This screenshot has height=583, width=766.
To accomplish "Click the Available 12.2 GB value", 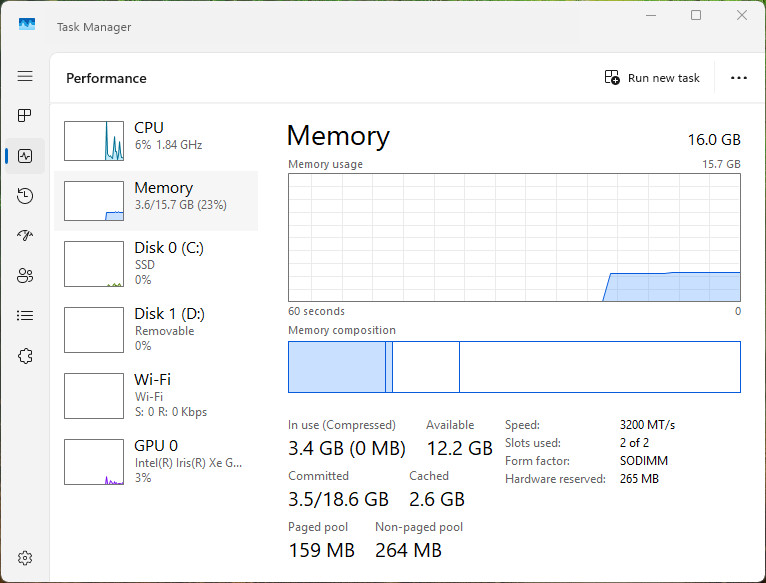I will pyautogui.click(x=460, y=448).
